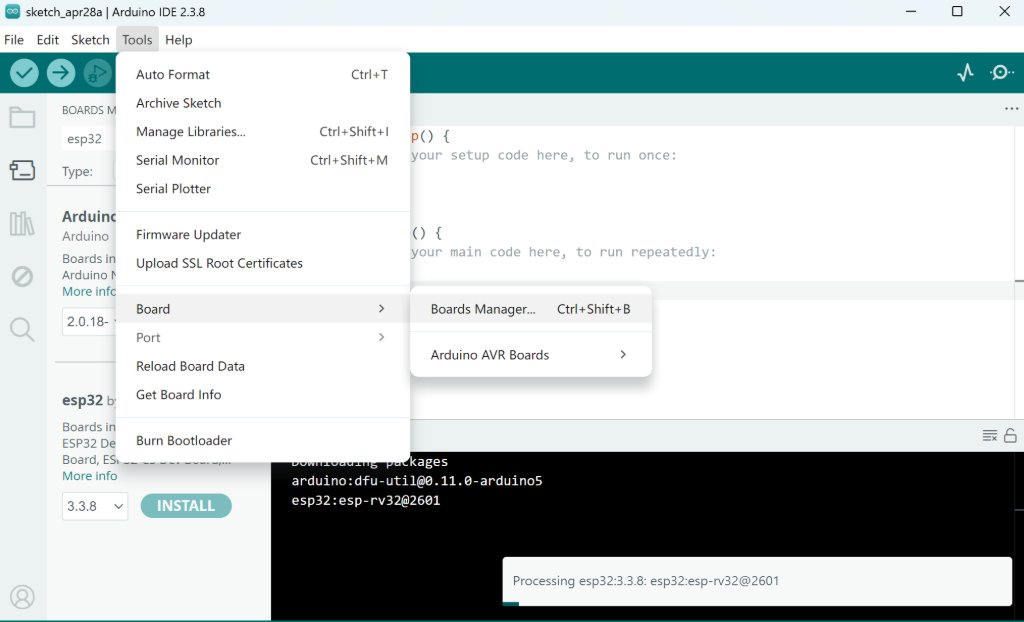Choose Get Board Info menu entry
This screenshot has width=1024, height=622.
(x=263, y=395)
